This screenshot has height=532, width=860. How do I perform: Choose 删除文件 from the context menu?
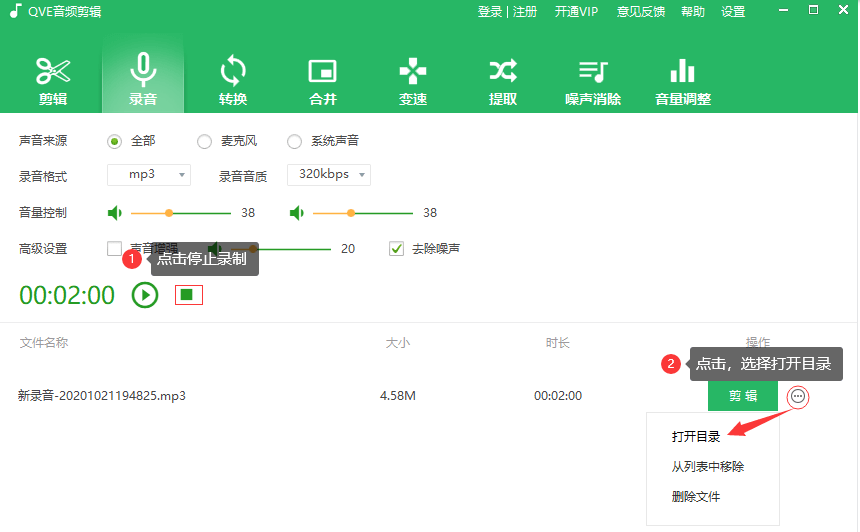(696, 497)
